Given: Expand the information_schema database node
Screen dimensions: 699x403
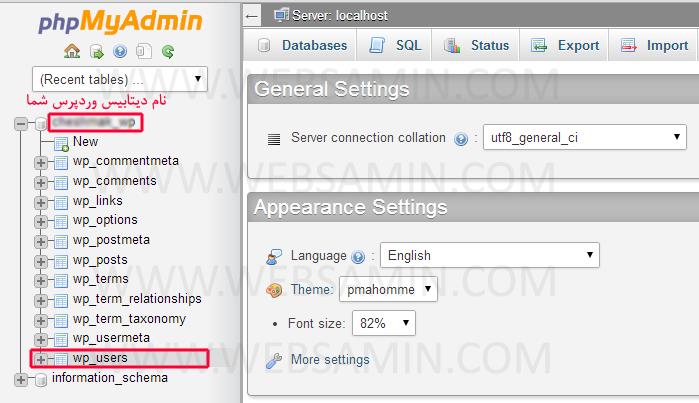Looking at the screenshot, I should [21, 380].
